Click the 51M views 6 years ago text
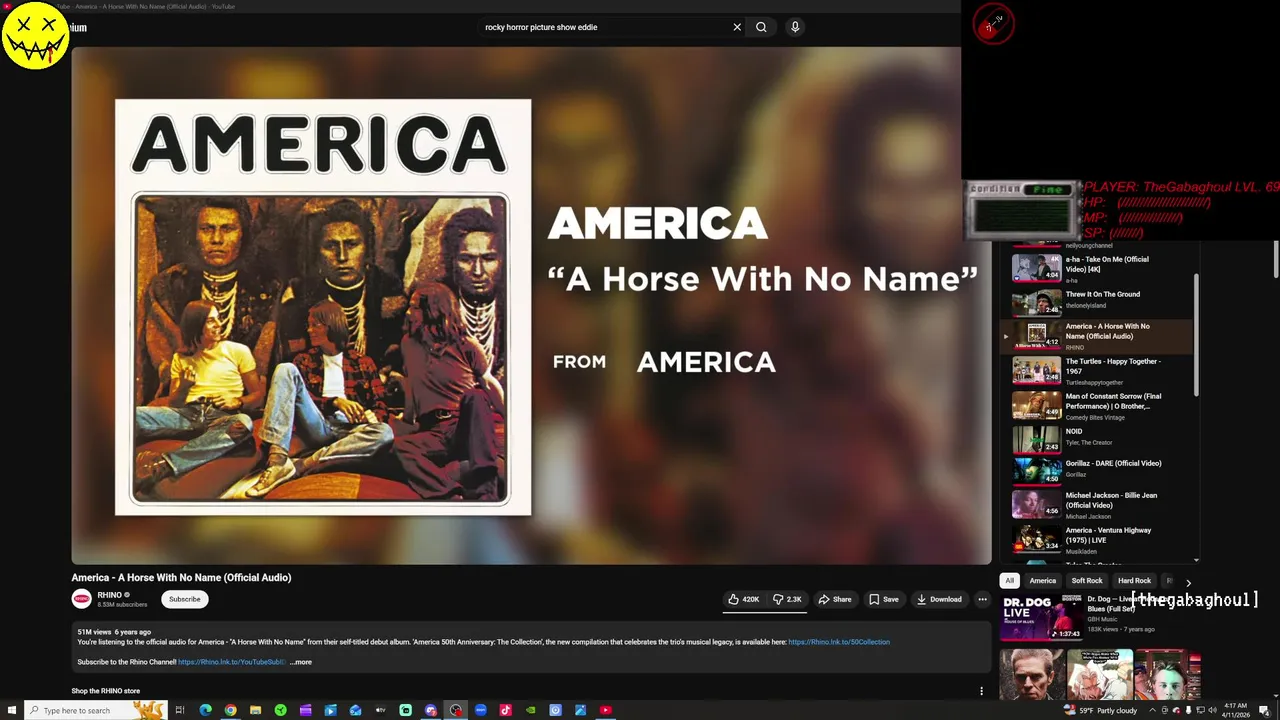Viewport: 1280px width, 720px height. [114, 632]
